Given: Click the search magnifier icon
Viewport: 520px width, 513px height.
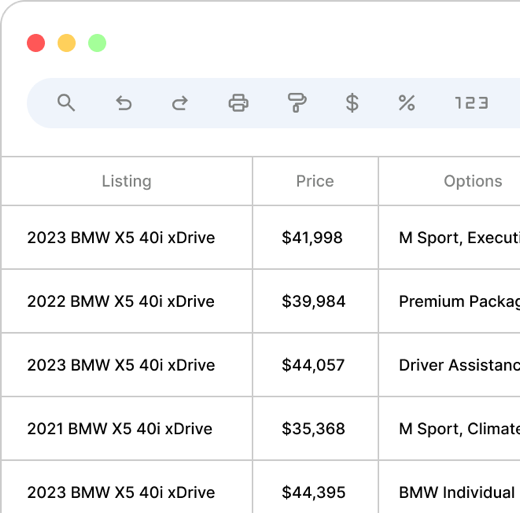Looking at the screenshot, I should 66,103.
